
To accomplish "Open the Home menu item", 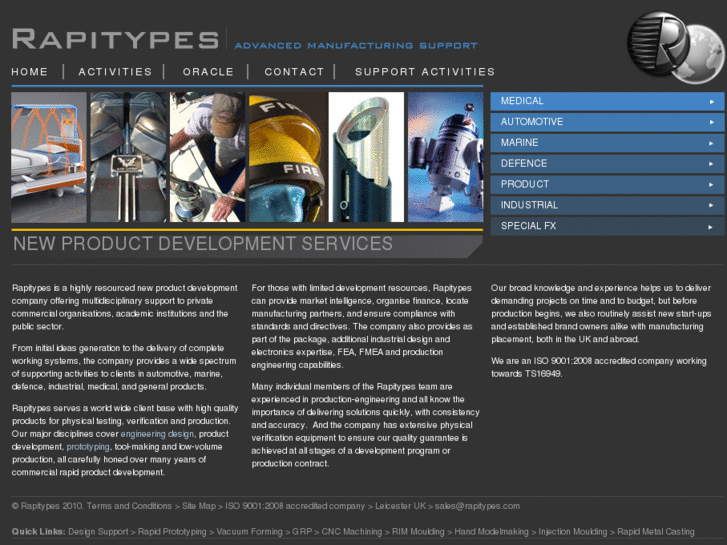I will click(x=30, y=72).
